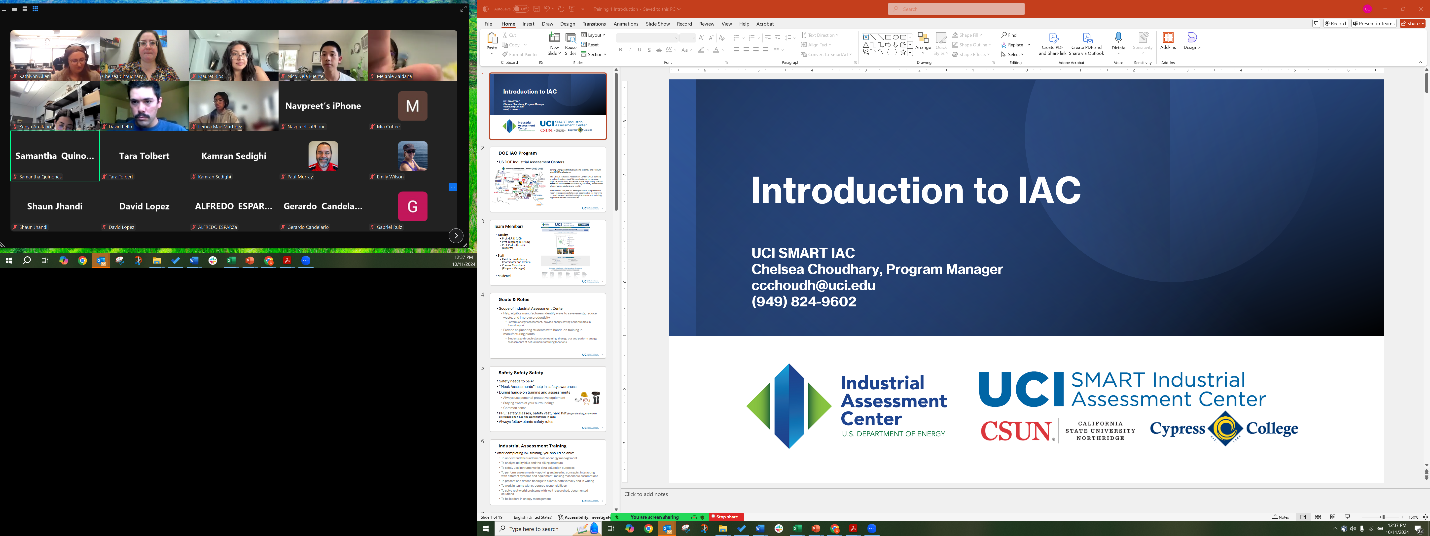Click Create PDF and share link
The height and width of the screenshot is (536, 1430).
[x=1053, y=42]
